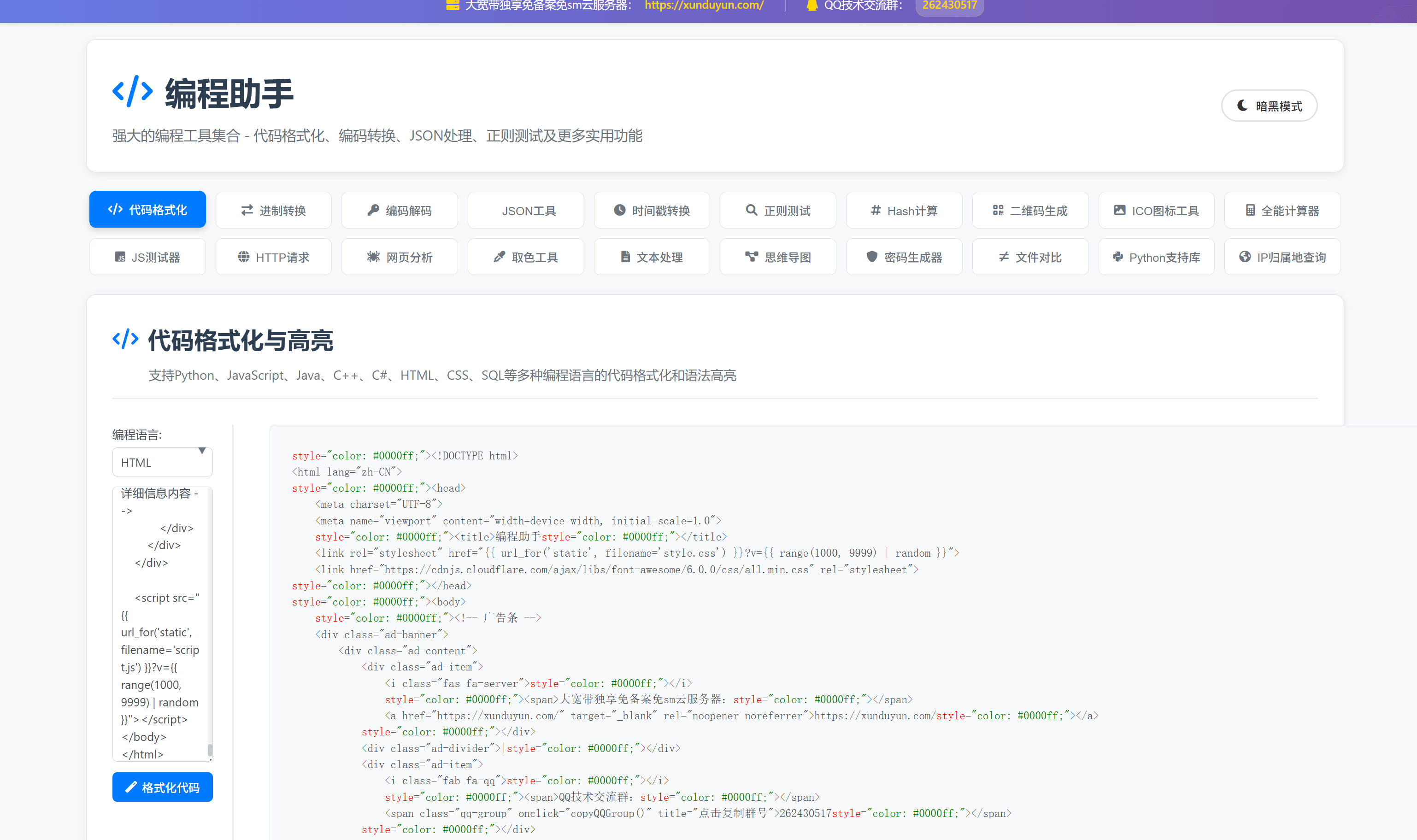
Task: Switch to the 进制转换 tab
Action: 273,210
